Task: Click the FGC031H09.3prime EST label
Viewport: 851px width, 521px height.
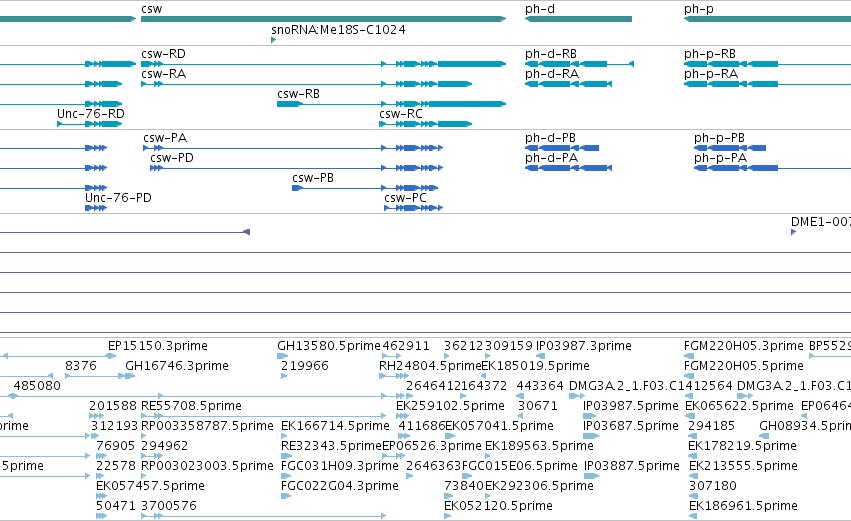Action: [340, 467]
